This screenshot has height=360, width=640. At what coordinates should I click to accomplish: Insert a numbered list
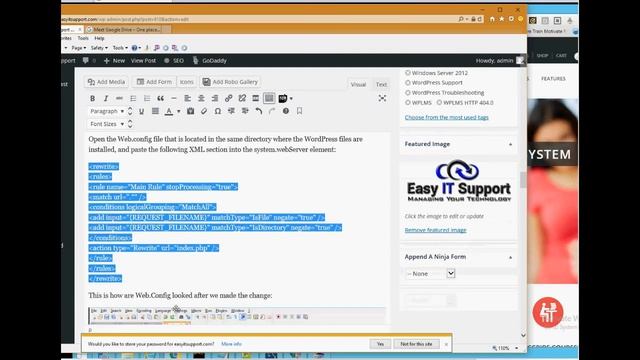147,98
